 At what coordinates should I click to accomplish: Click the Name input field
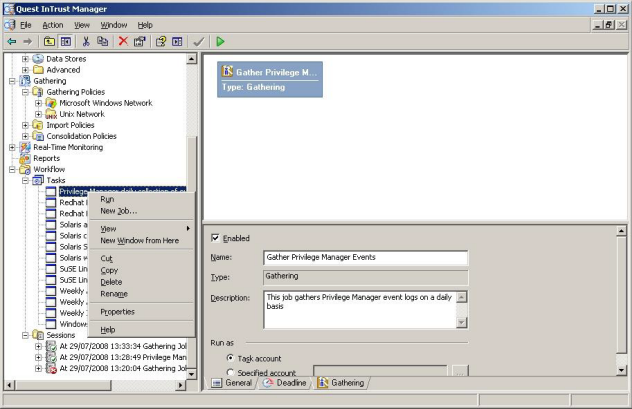point(365,257)
